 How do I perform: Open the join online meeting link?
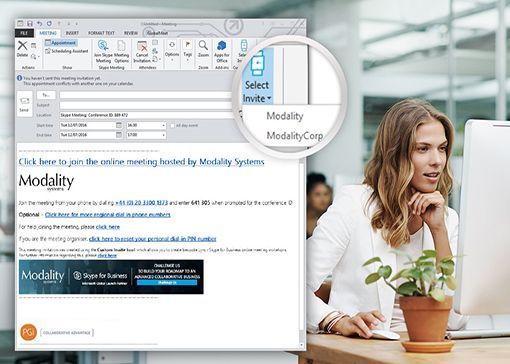point(141,162)
